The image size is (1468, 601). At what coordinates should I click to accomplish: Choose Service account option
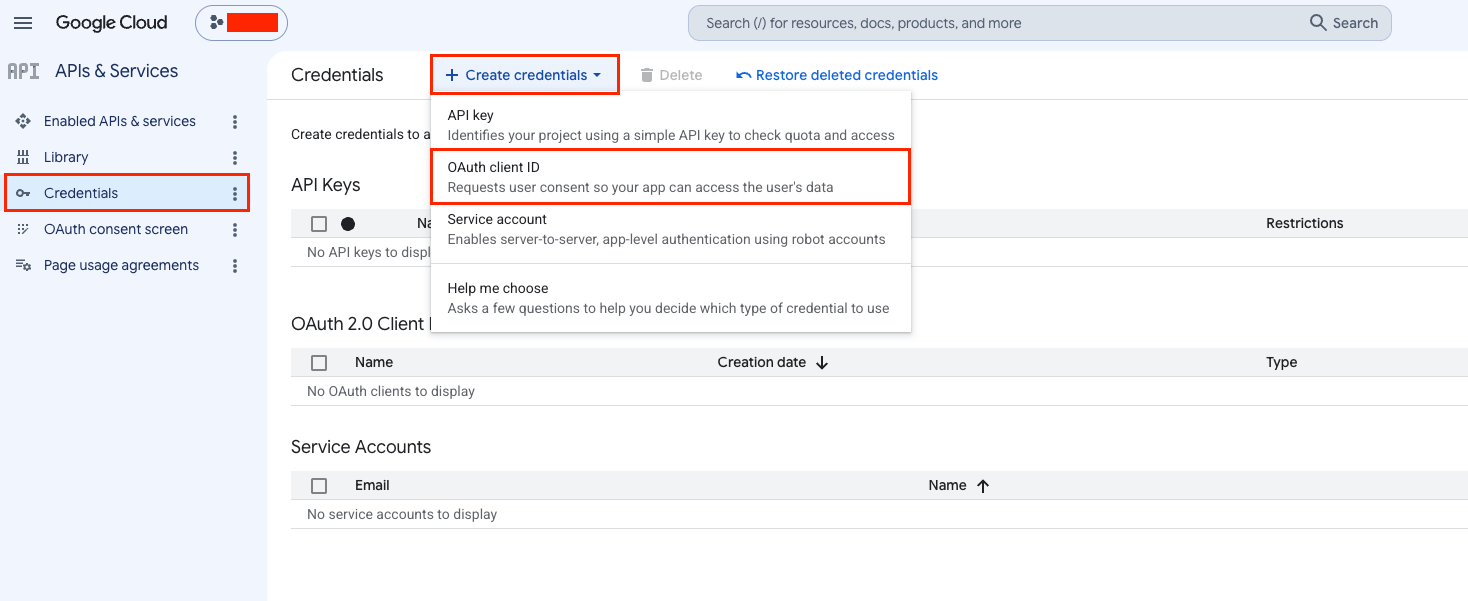671,229
